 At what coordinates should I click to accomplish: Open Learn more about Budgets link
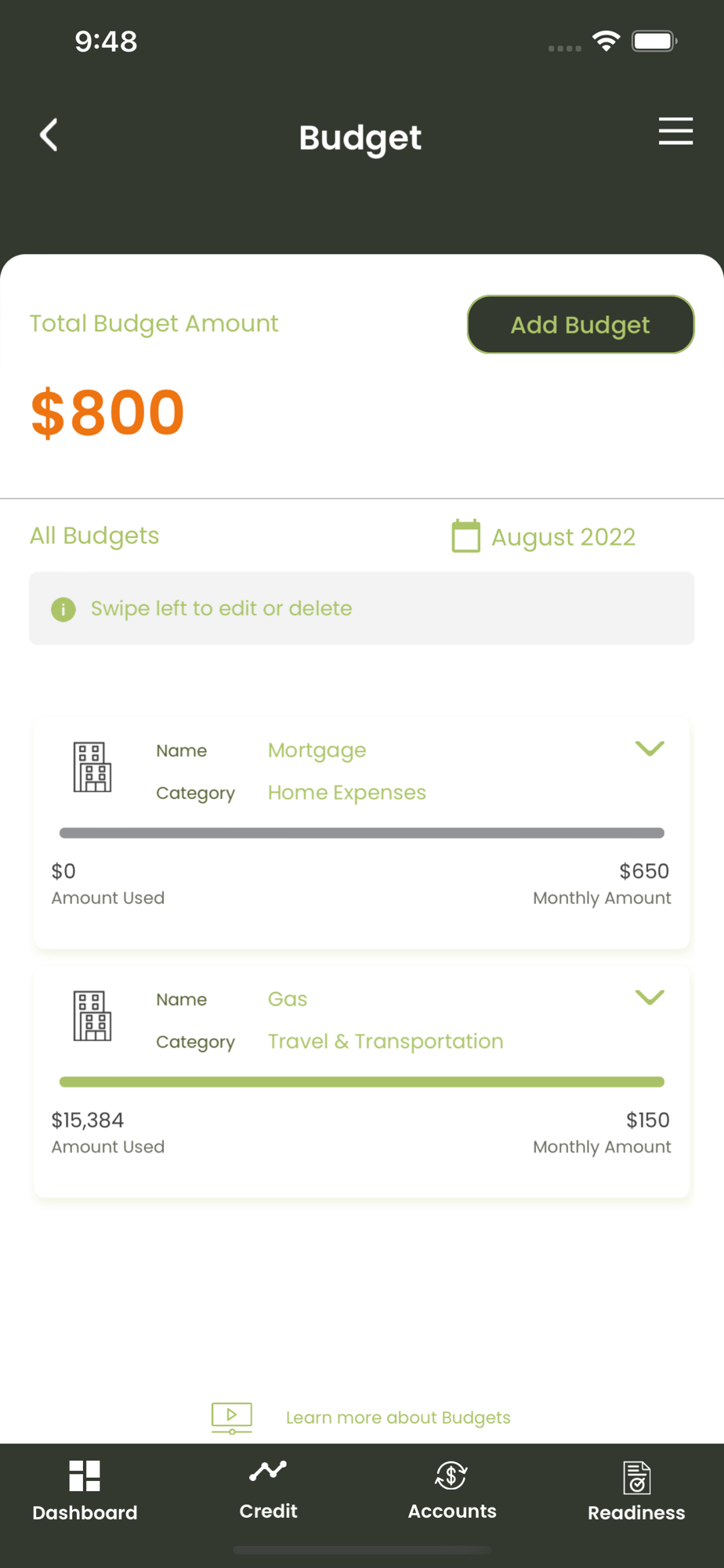point(398,1417)
